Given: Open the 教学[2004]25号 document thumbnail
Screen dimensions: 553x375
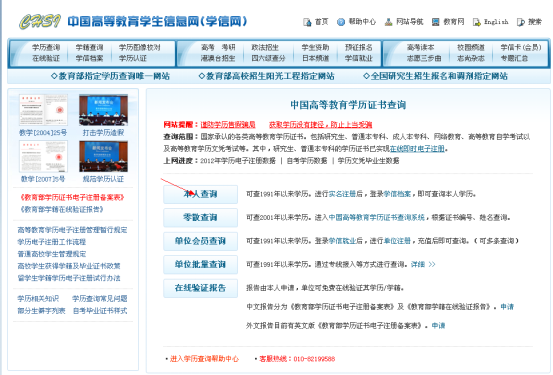Looking at the screenshot, I should (43, 110).
